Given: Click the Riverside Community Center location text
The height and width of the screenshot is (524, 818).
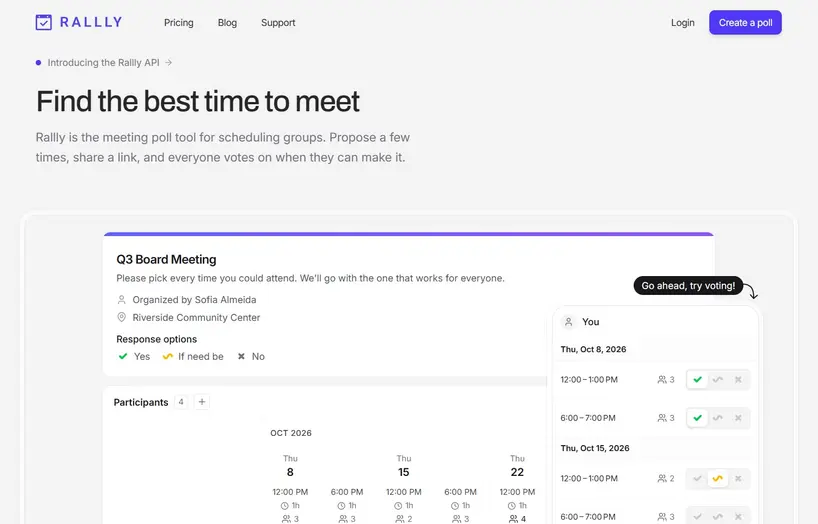Looking at the screenshot, I should [x=196, y=317].
